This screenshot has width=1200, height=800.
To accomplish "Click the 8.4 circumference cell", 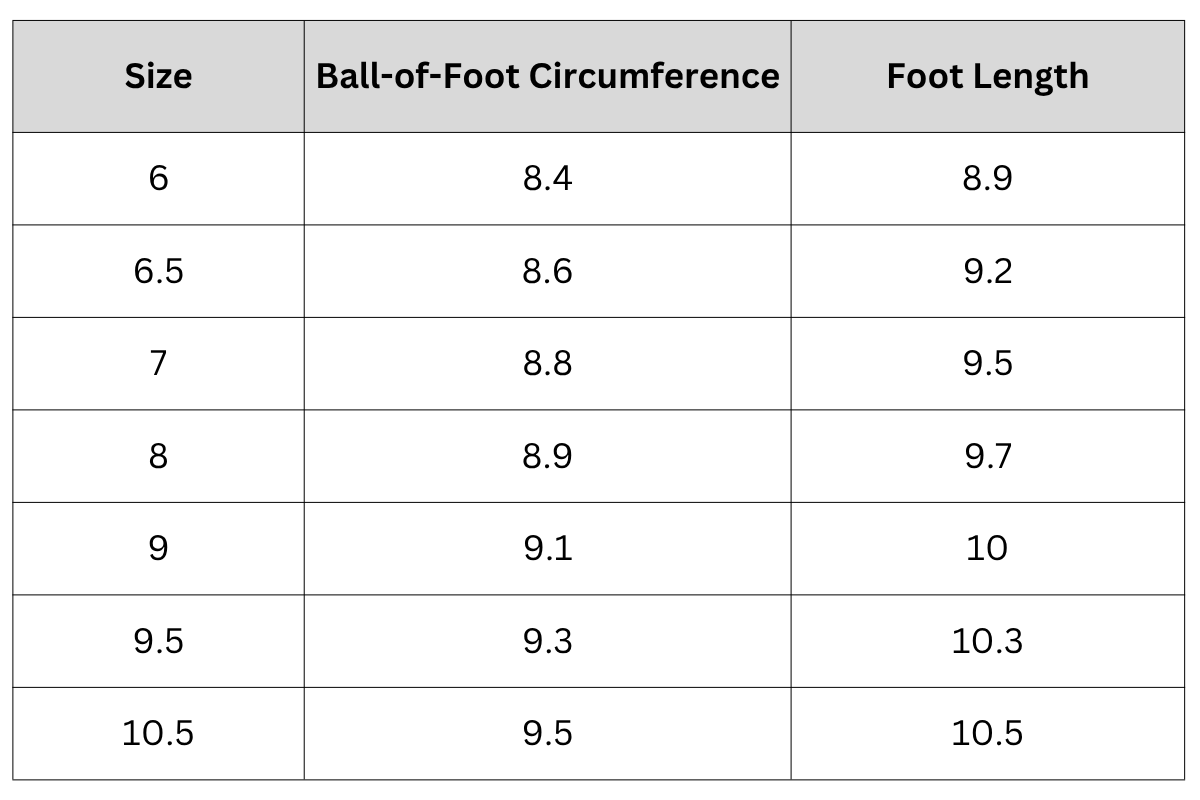I will click(547, 179).
